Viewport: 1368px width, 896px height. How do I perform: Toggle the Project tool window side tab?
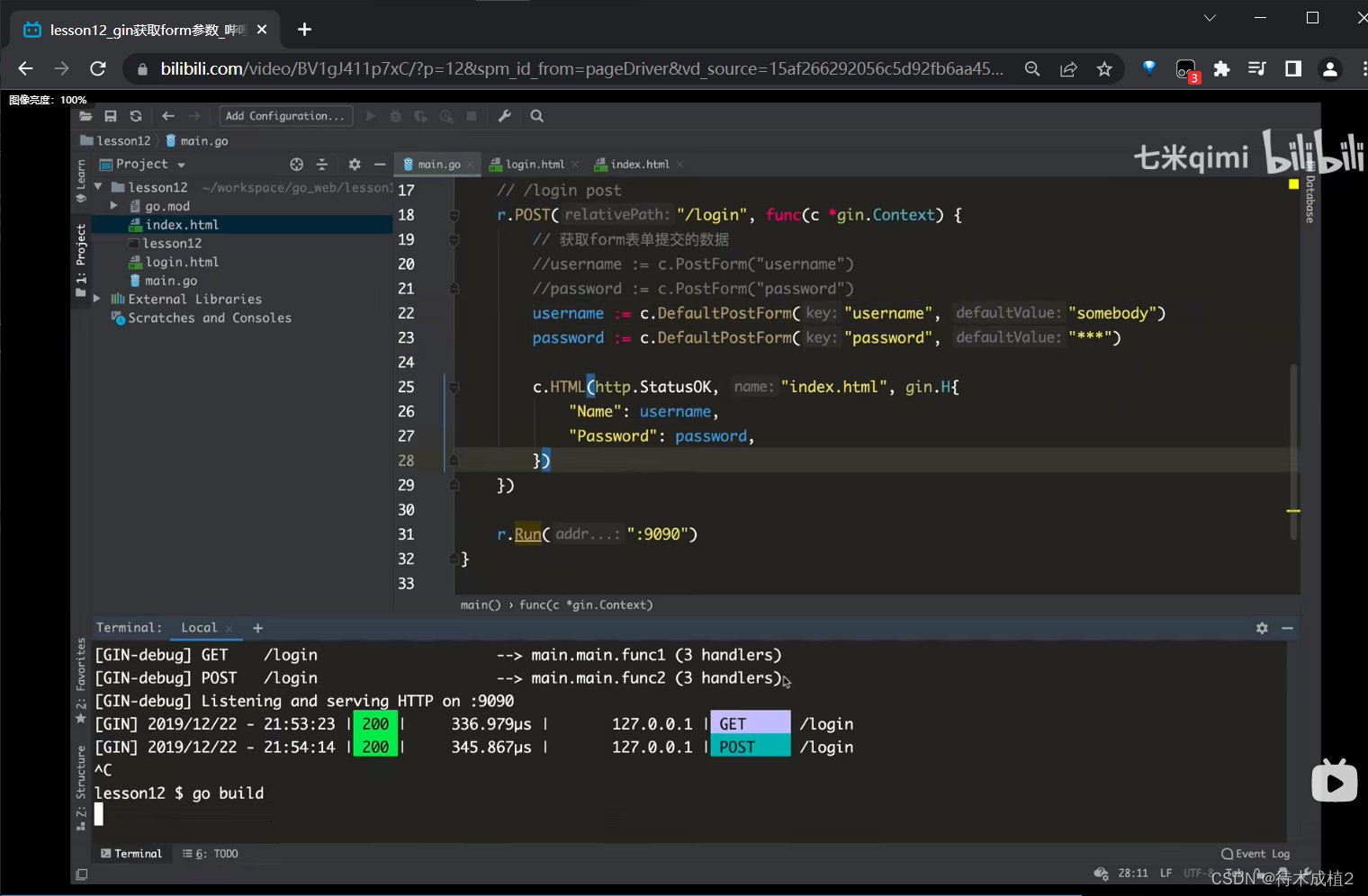(x=81, y=256)
